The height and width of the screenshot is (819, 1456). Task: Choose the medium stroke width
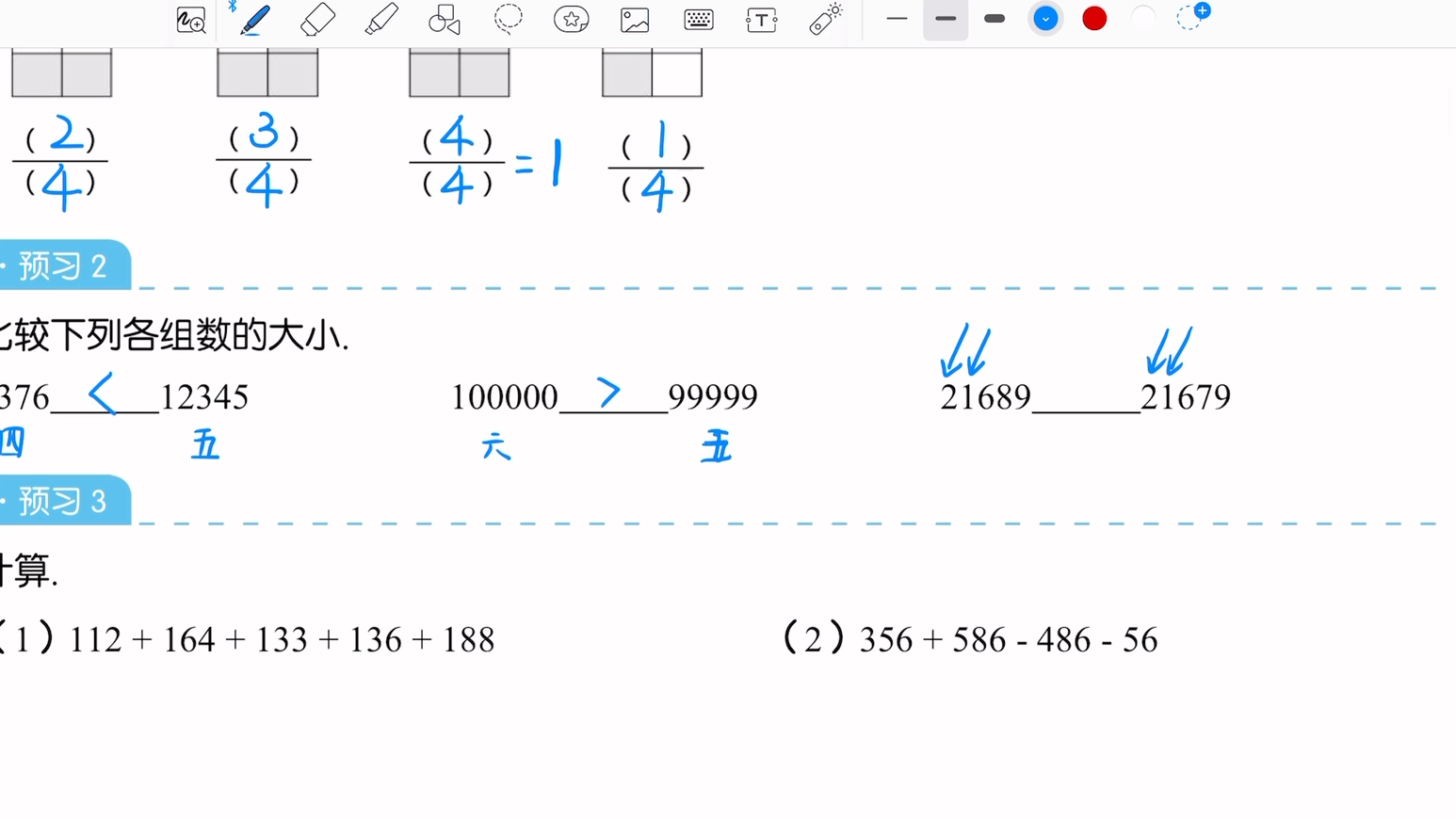[x=946, y=19]
